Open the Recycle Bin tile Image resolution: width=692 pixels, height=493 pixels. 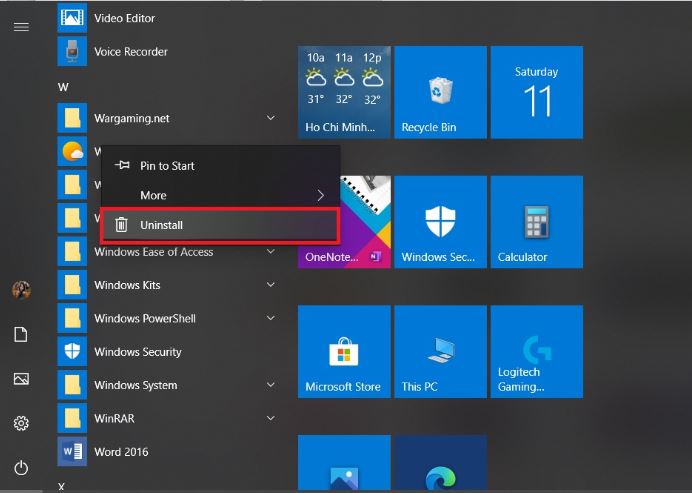point(440,92)
